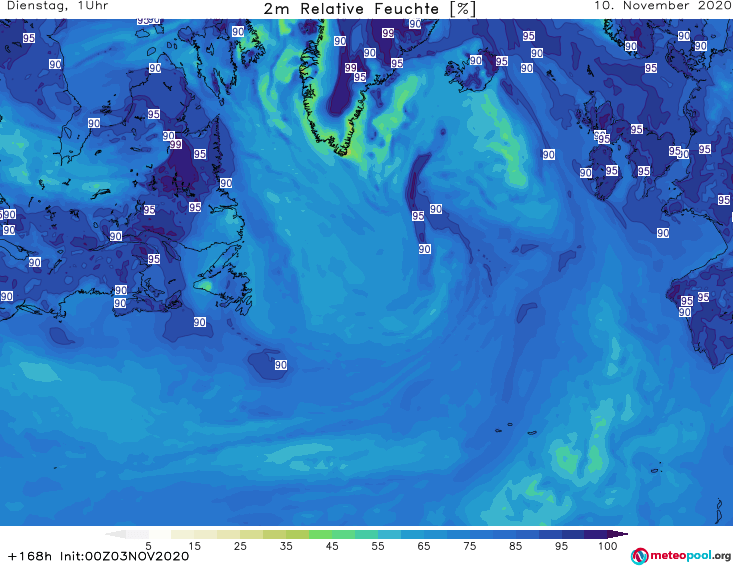Click the legend value 5
733x566 pixels.
click(148, 546)
